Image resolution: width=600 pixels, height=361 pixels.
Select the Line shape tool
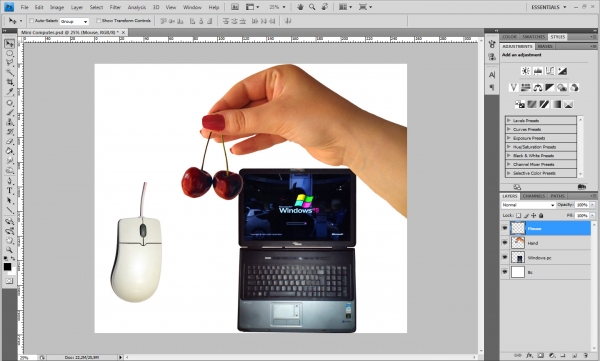9,210
